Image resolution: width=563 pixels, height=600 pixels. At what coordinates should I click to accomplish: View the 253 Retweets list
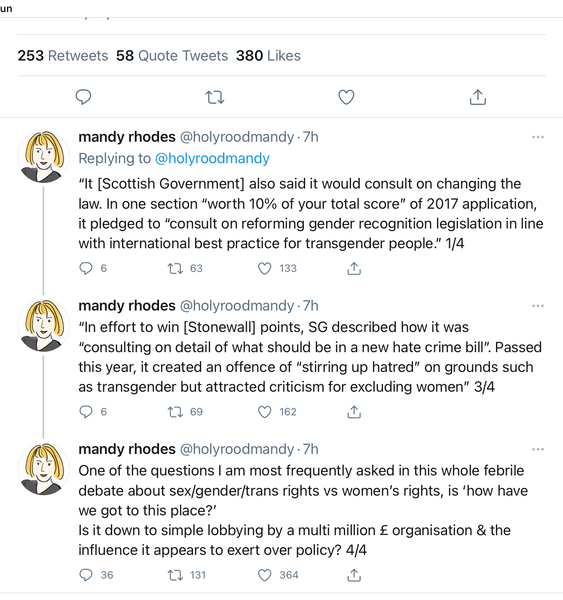point(63,56)
